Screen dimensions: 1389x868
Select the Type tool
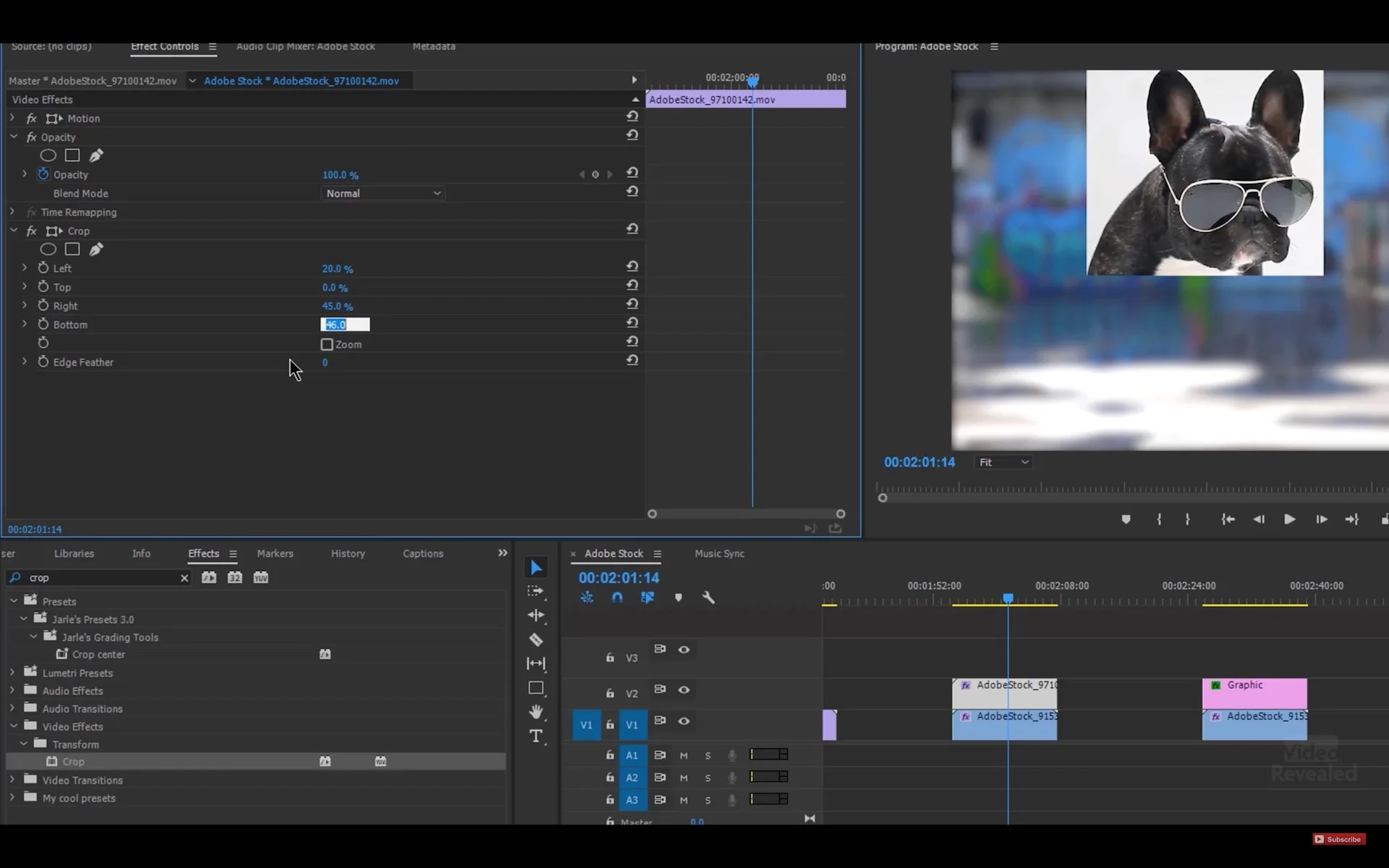coord(536,736)
